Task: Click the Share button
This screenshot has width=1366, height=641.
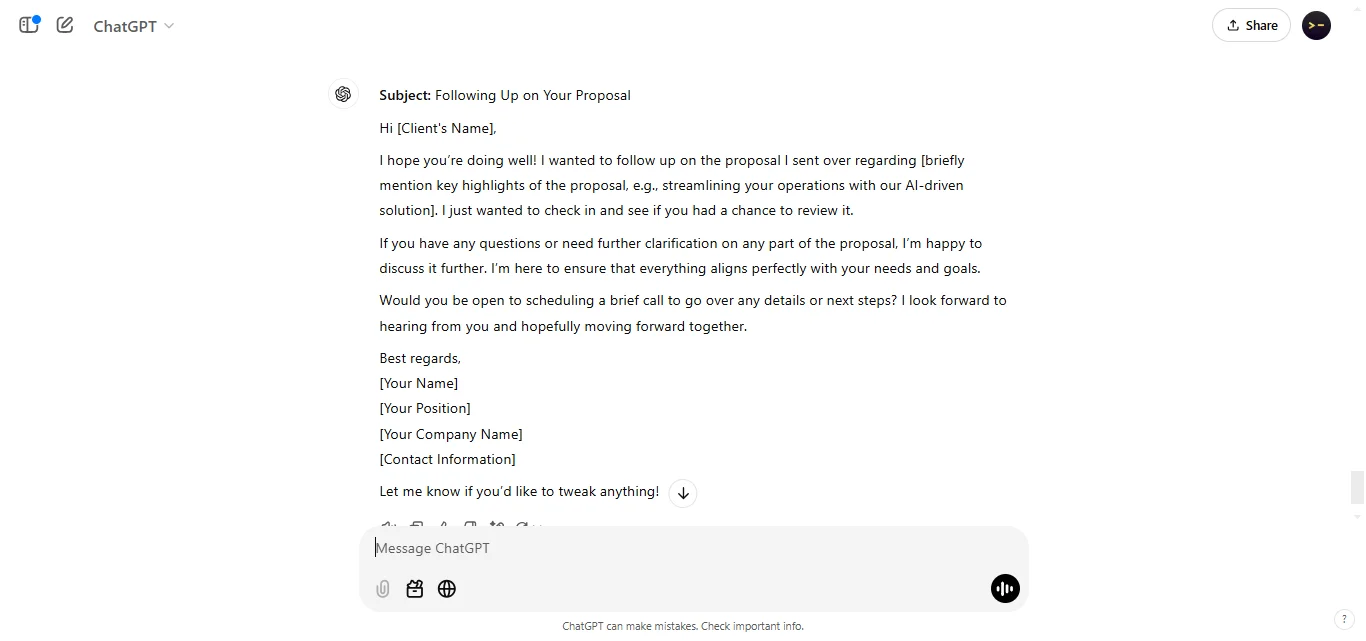Action: [1251, 25]
